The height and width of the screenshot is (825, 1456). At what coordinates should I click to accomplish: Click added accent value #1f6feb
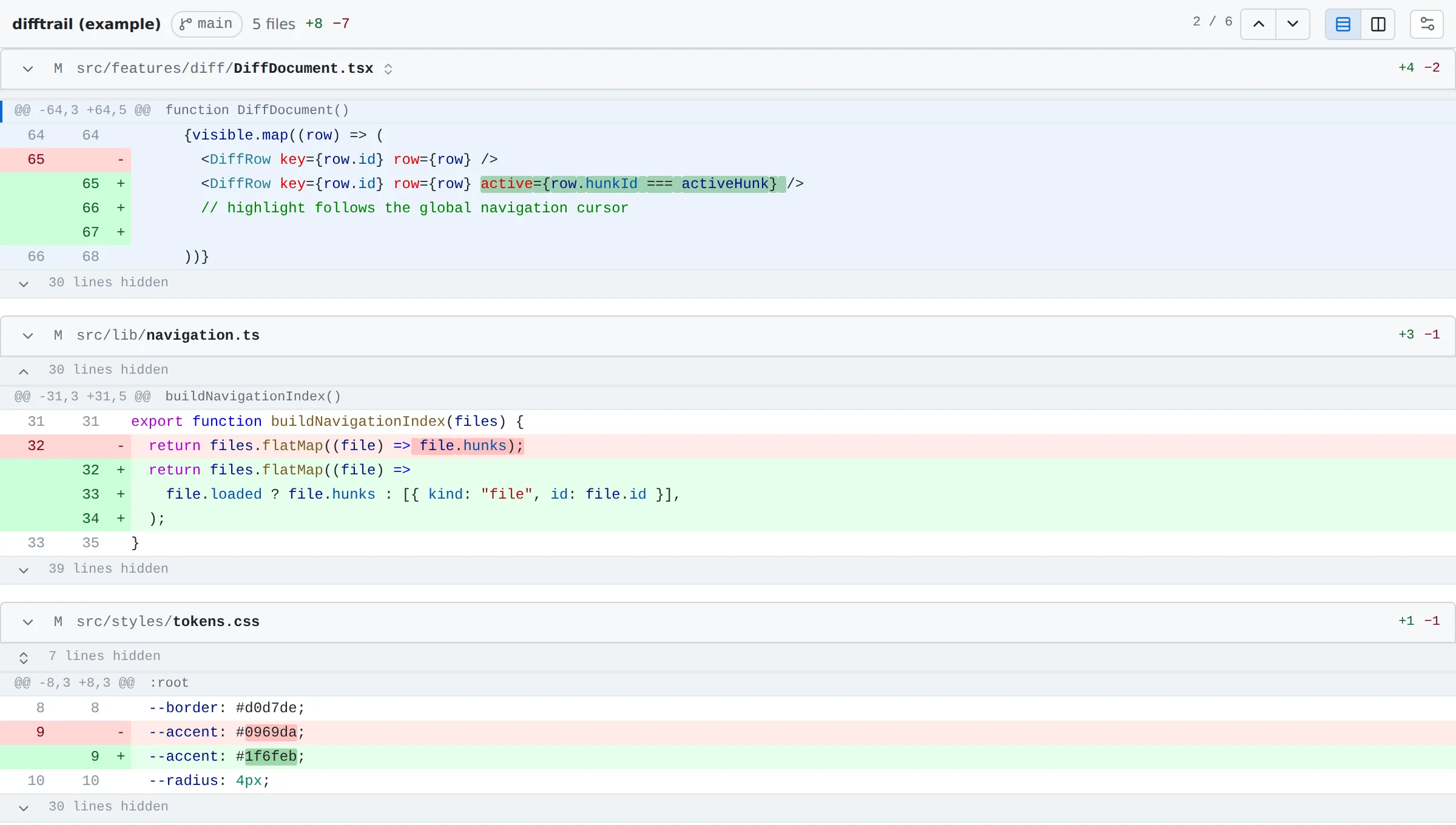click(x=271, y=756)
